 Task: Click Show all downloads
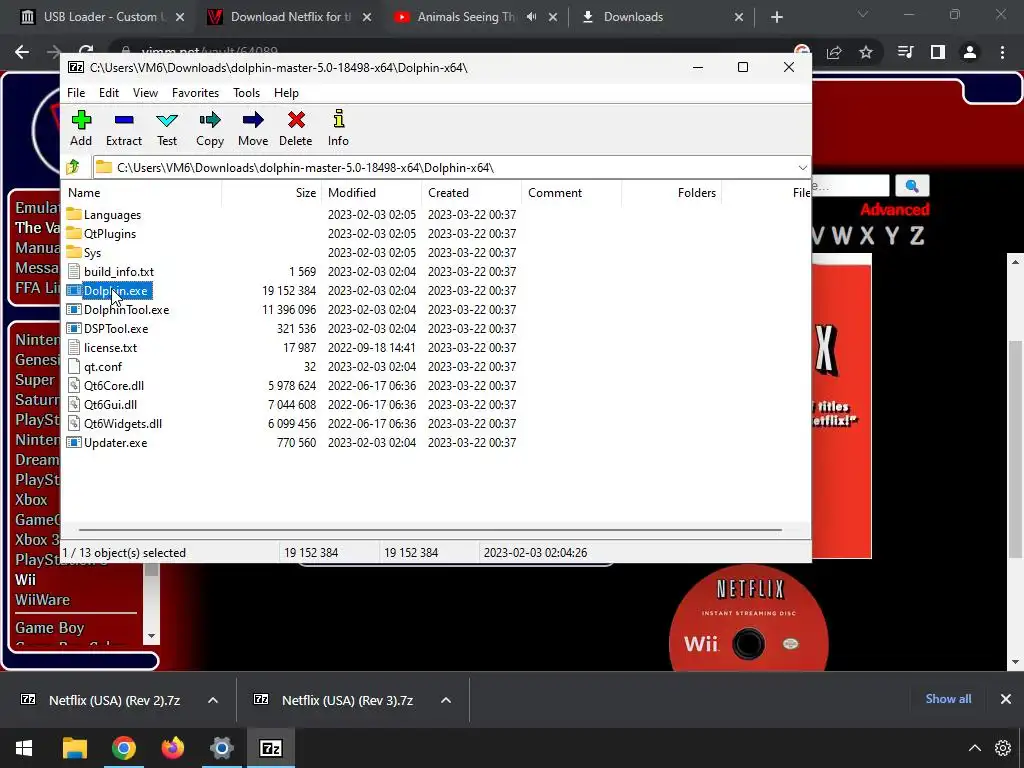click(948, 699)
